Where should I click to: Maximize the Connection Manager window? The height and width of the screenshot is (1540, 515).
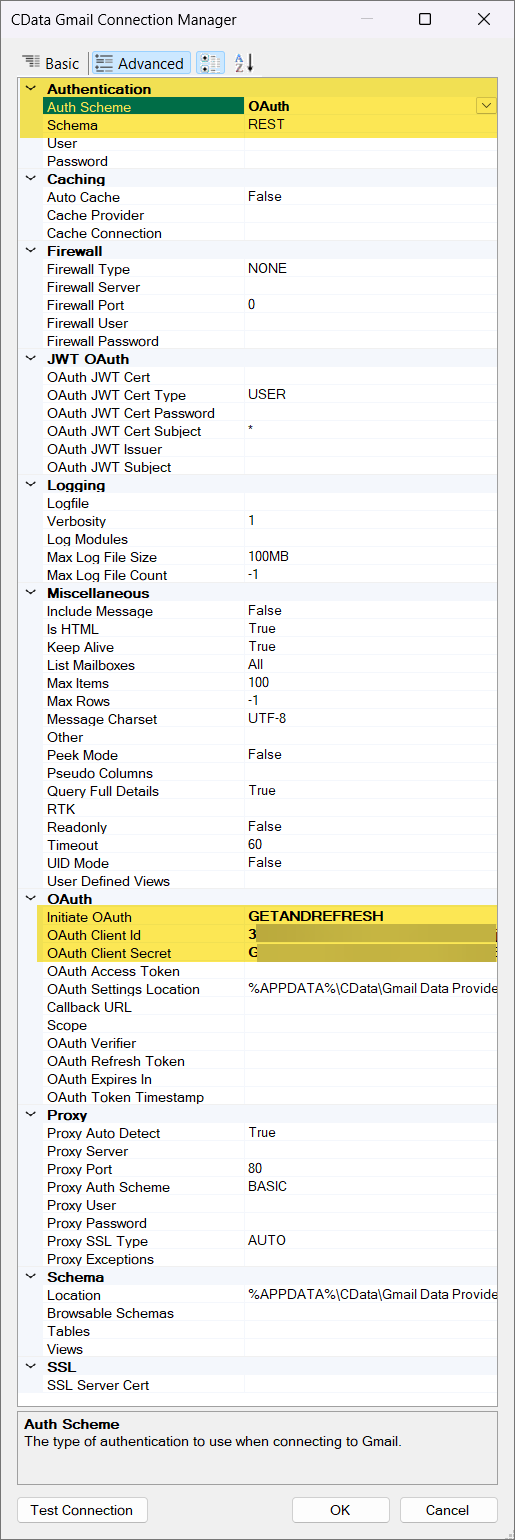tap(425, 19)
